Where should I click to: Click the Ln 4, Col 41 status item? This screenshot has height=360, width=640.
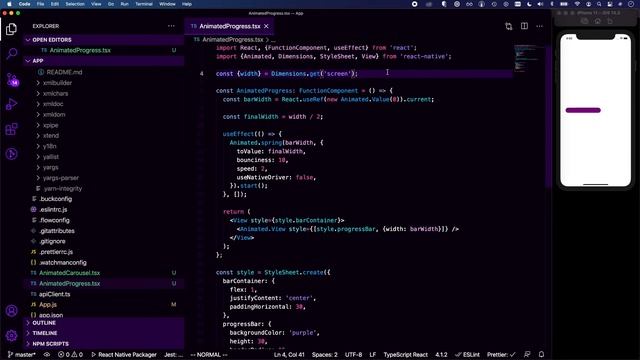point(289,355)
